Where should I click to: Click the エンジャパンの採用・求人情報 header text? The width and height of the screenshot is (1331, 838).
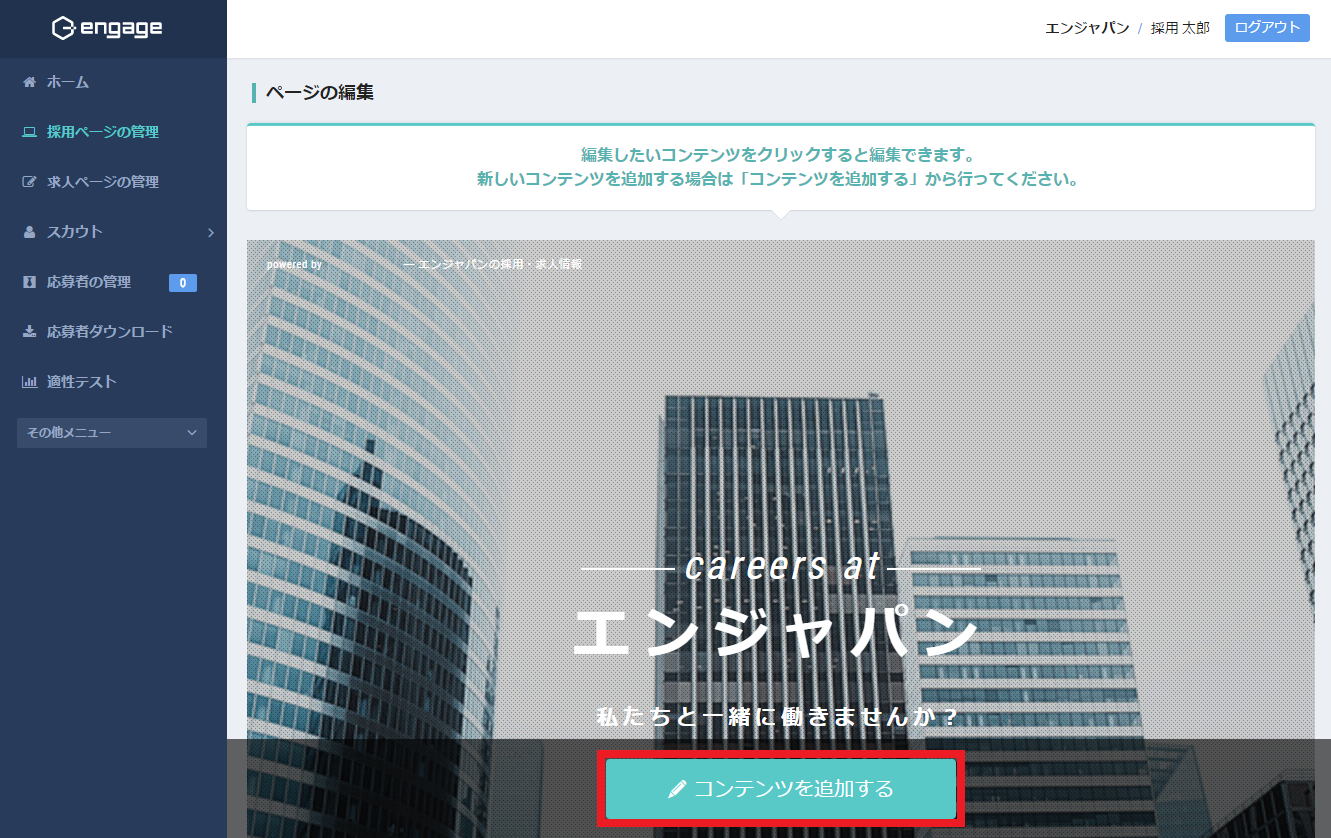click(499, 265)
